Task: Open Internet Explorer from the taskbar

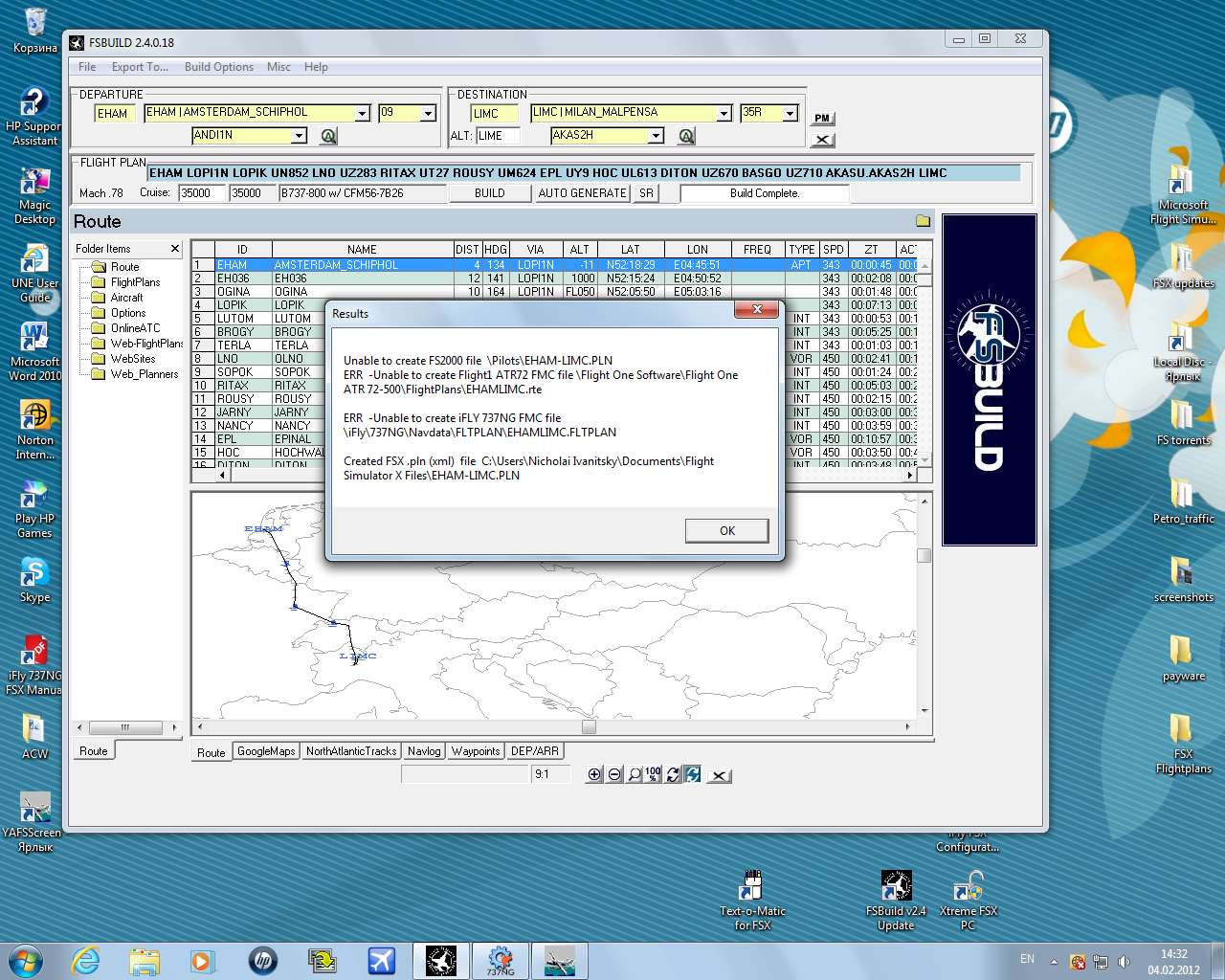Action: [x=86, y=960]
